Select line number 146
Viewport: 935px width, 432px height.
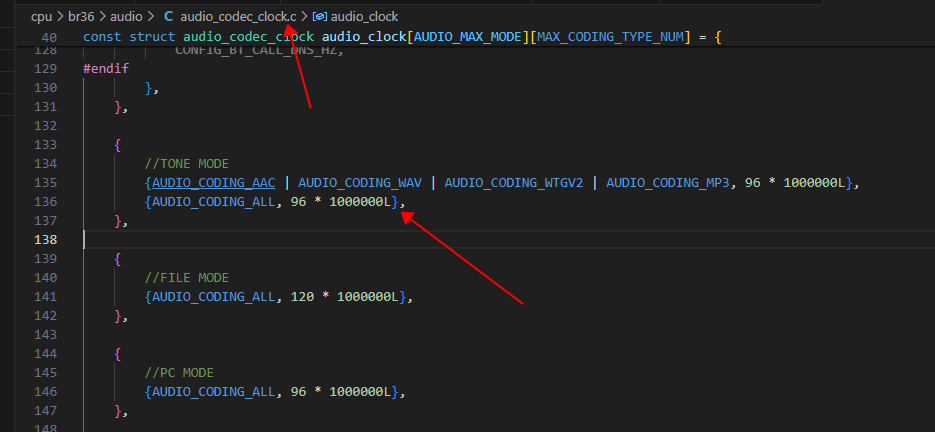pos(45,392)
